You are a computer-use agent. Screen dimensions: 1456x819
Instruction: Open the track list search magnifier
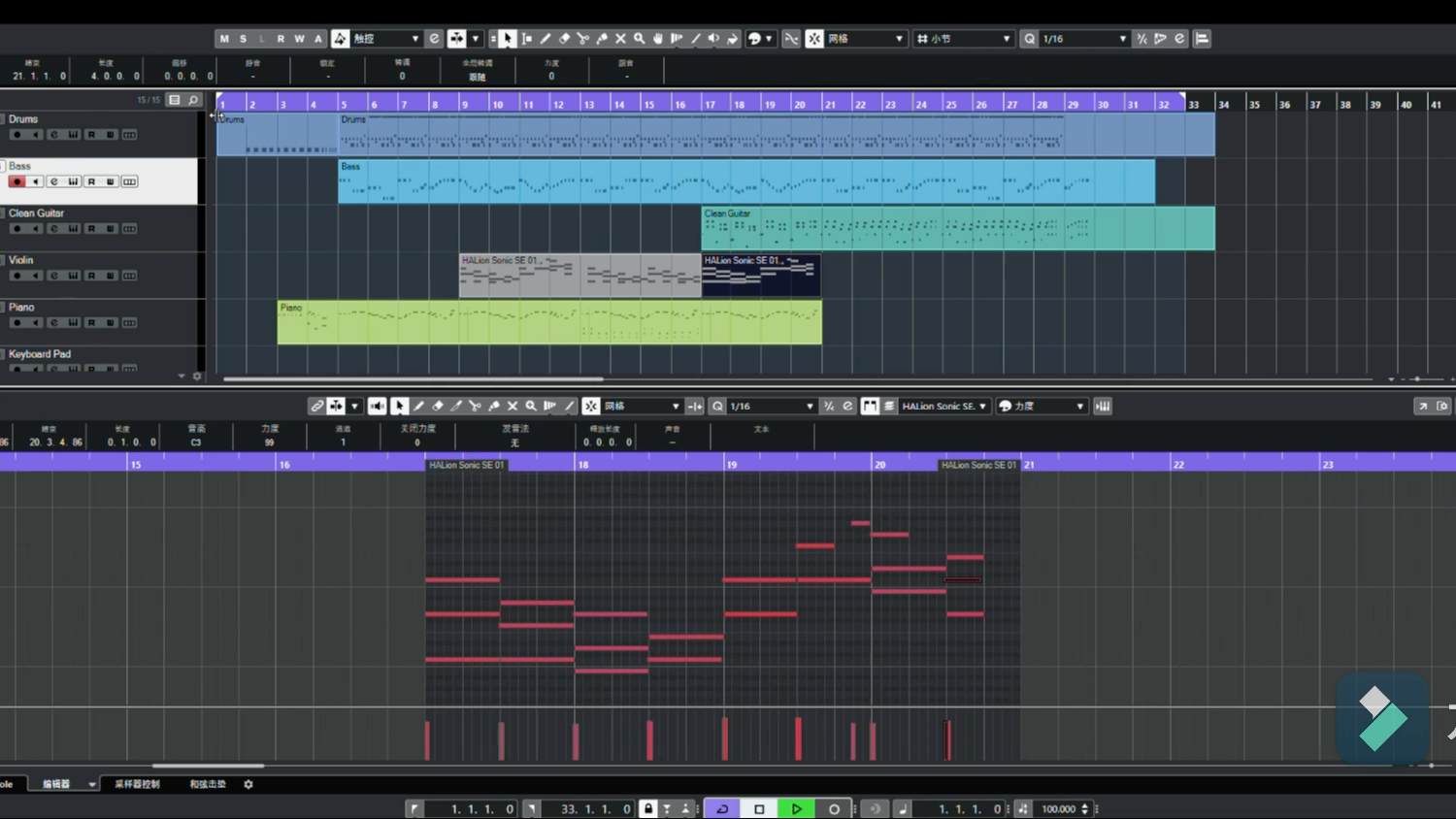[x=193, y=100]
